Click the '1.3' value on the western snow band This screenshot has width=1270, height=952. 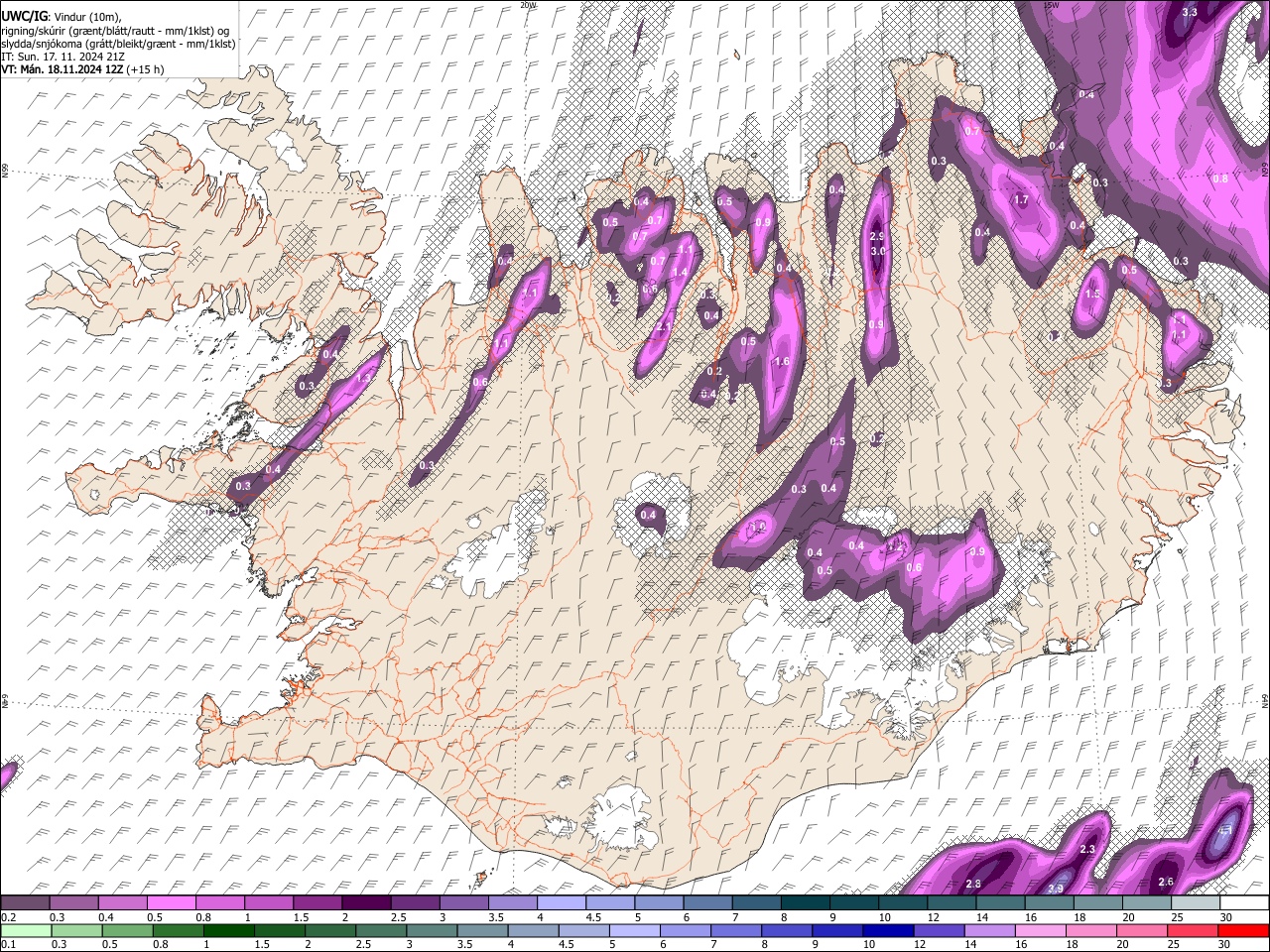(x=363, y=379)
